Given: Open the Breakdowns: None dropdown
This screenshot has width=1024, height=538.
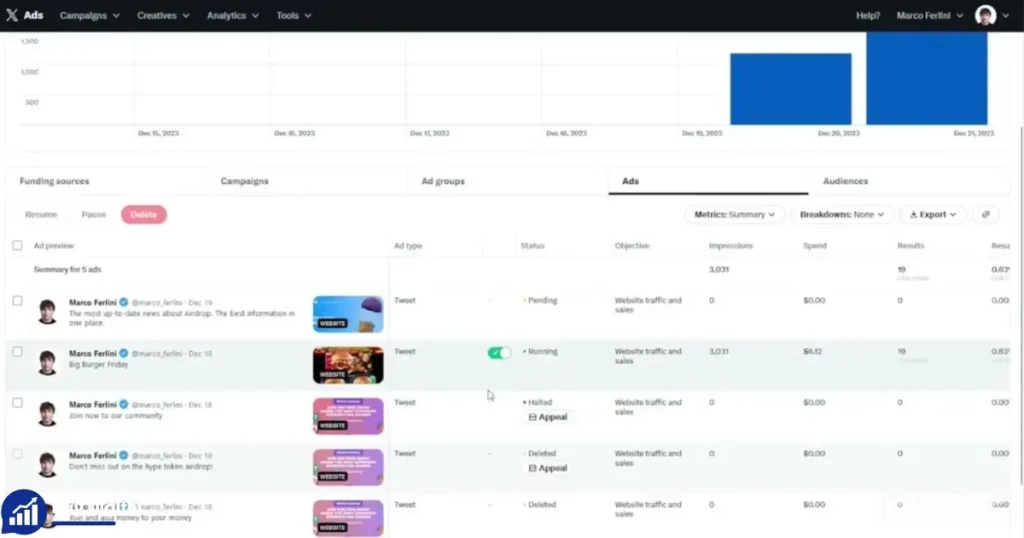Looking at the screenshot, I should click(841, 214).
